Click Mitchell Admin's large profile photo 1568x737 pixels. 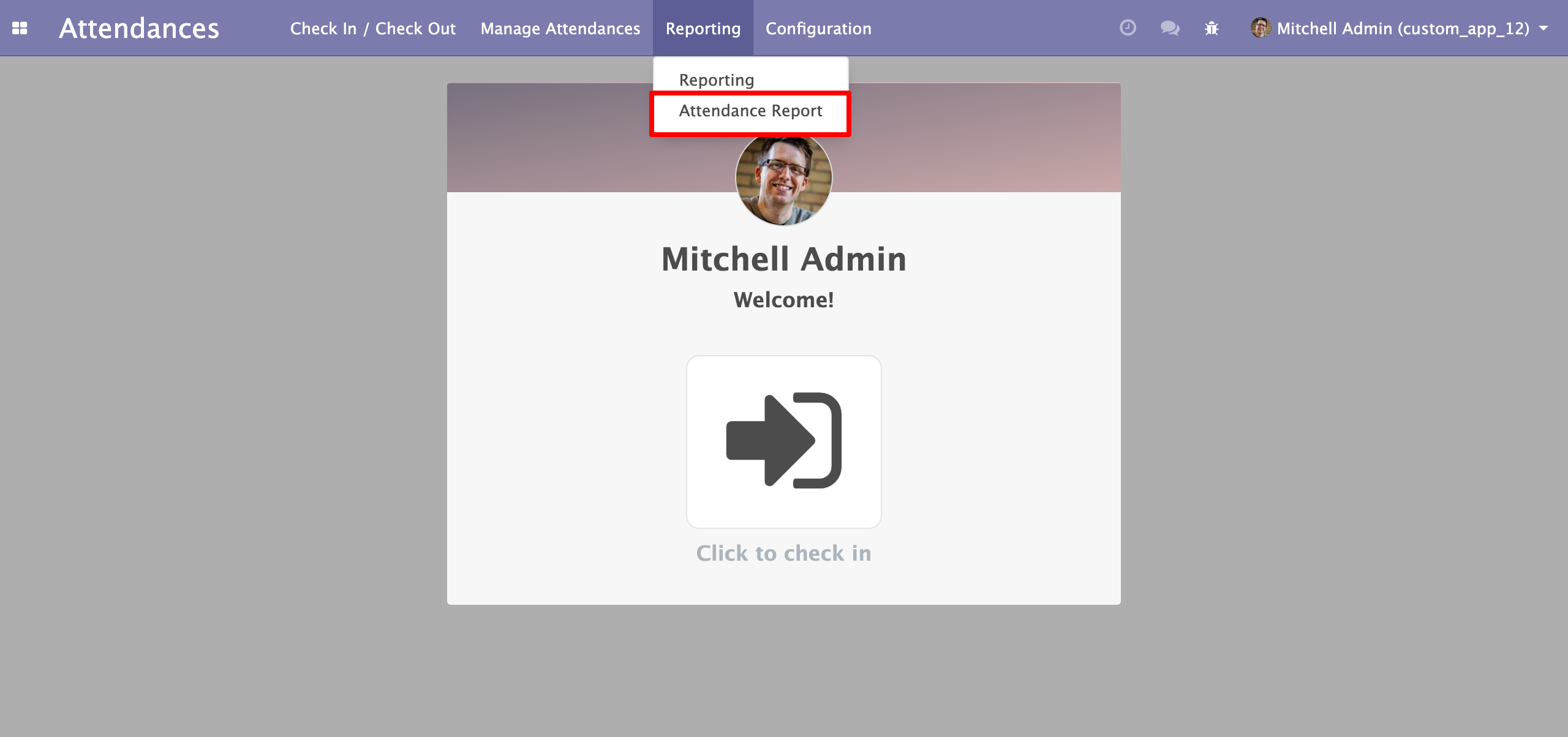pos(783,179)
